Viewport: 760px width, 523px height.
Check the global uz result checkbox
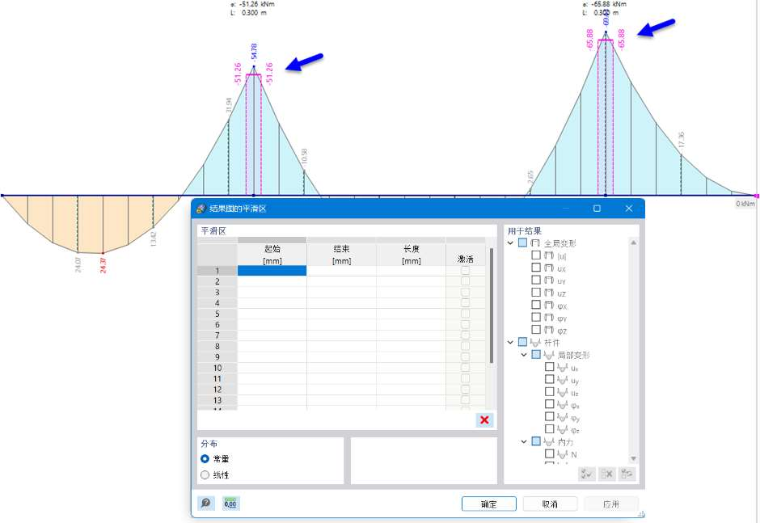[x=536, y=293]
